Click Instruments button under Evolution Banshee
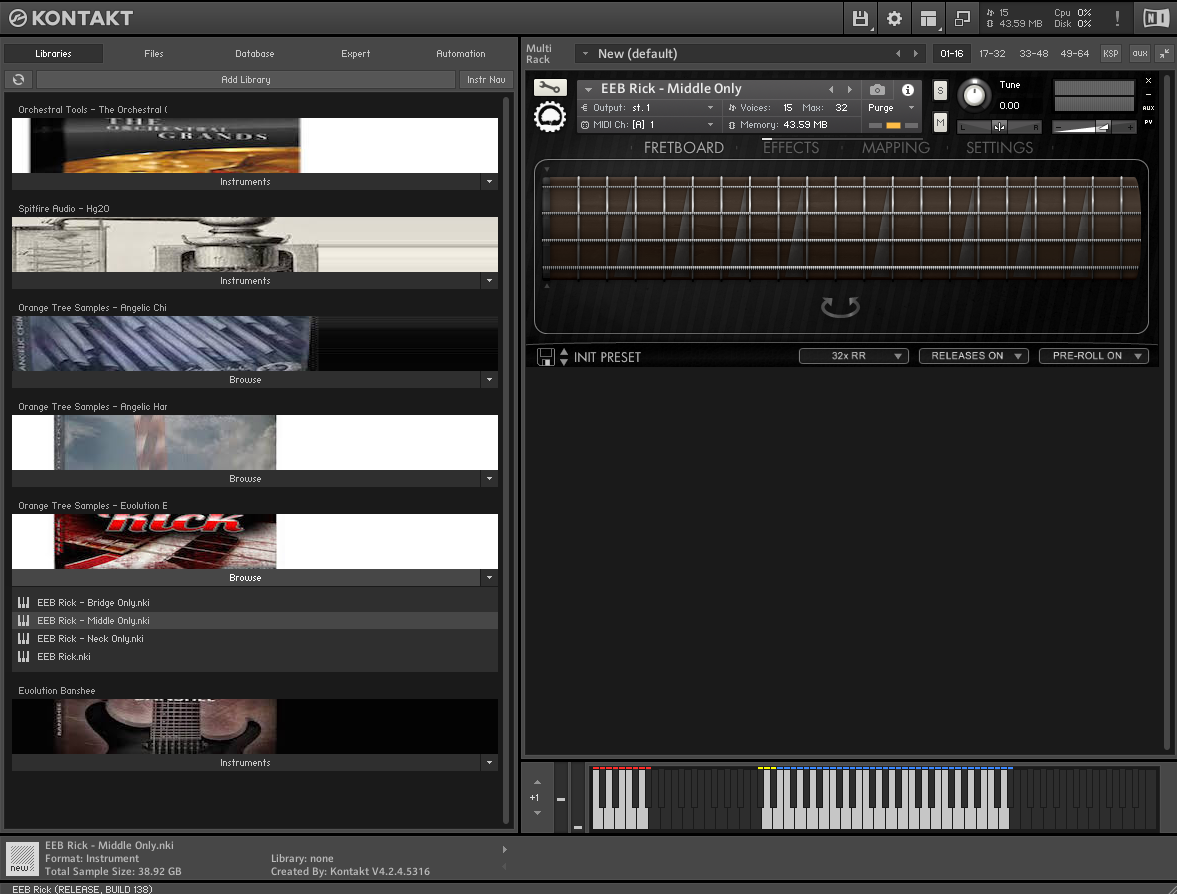The image size is (1177, 894). point(245,763)
